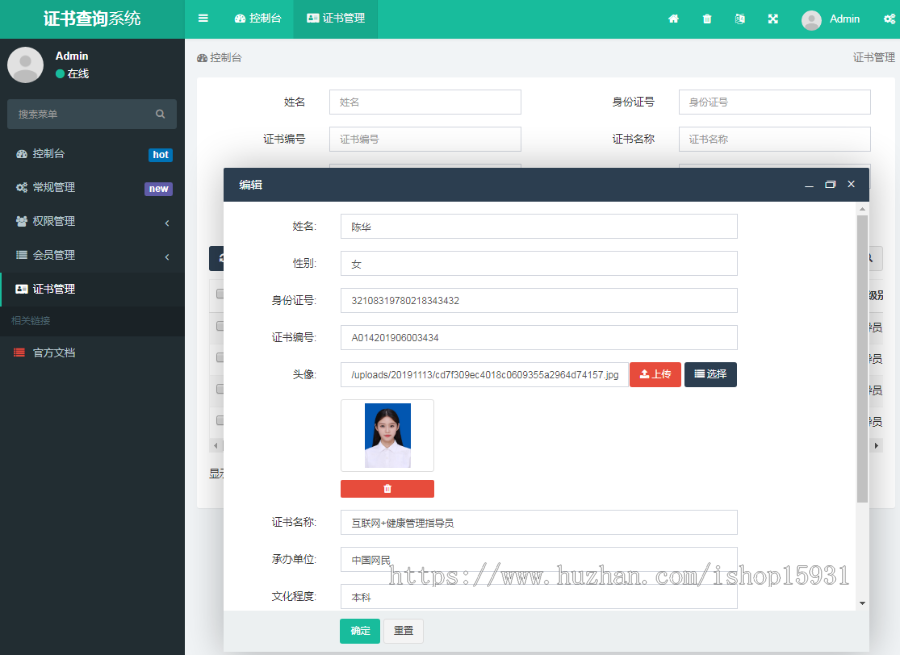Expand the 会员管理 sidebar menu
Screen dimensions: 900x655
pos(92,255)
